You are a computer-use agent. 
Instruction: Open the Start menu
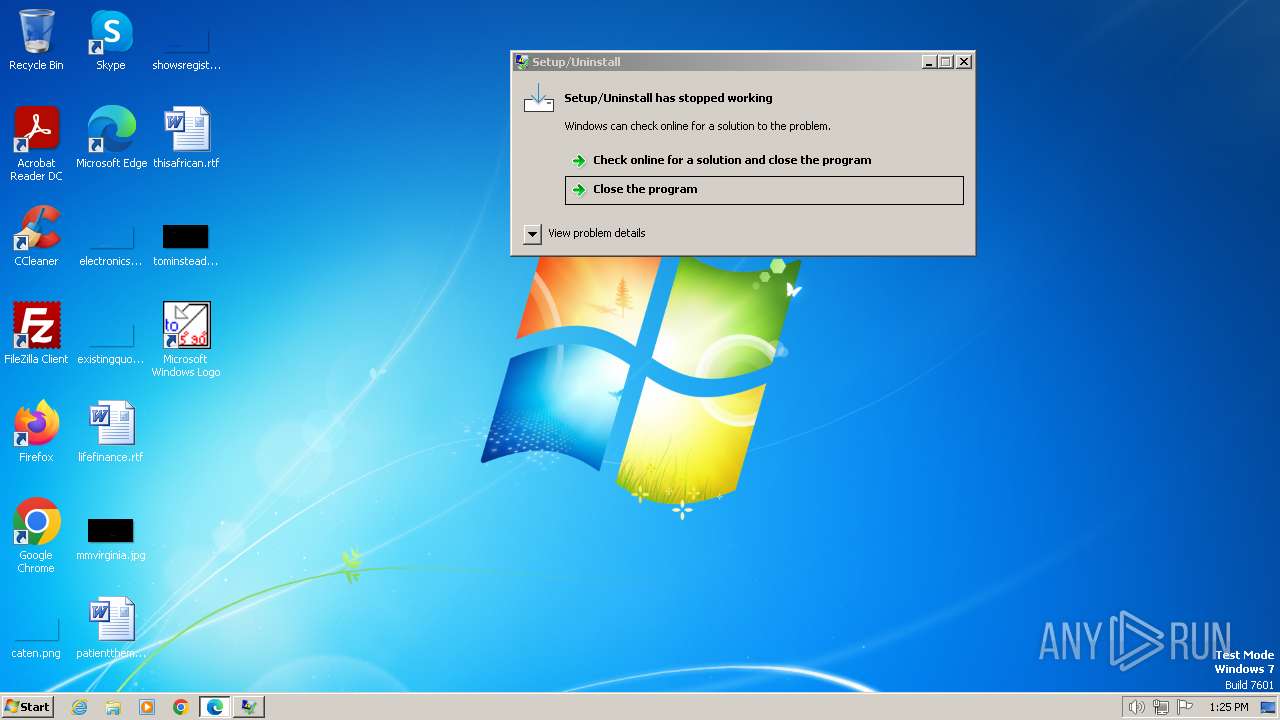(27, 707)
